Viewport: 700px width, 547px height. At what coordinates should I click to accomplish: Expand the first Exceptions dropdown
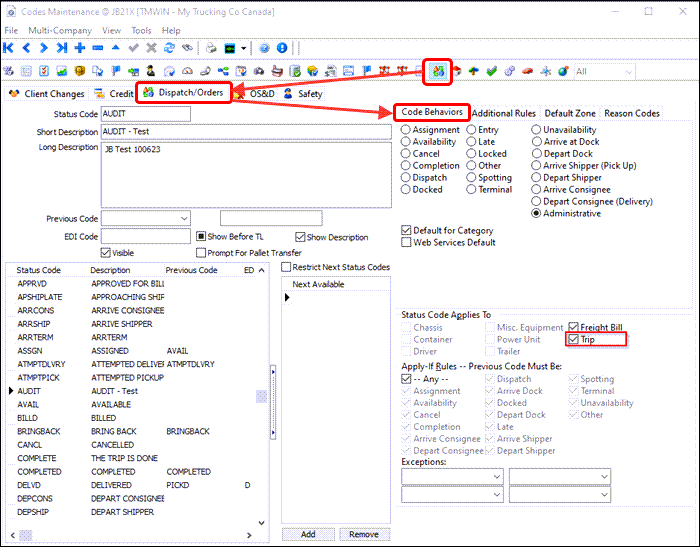coord(496,476)
